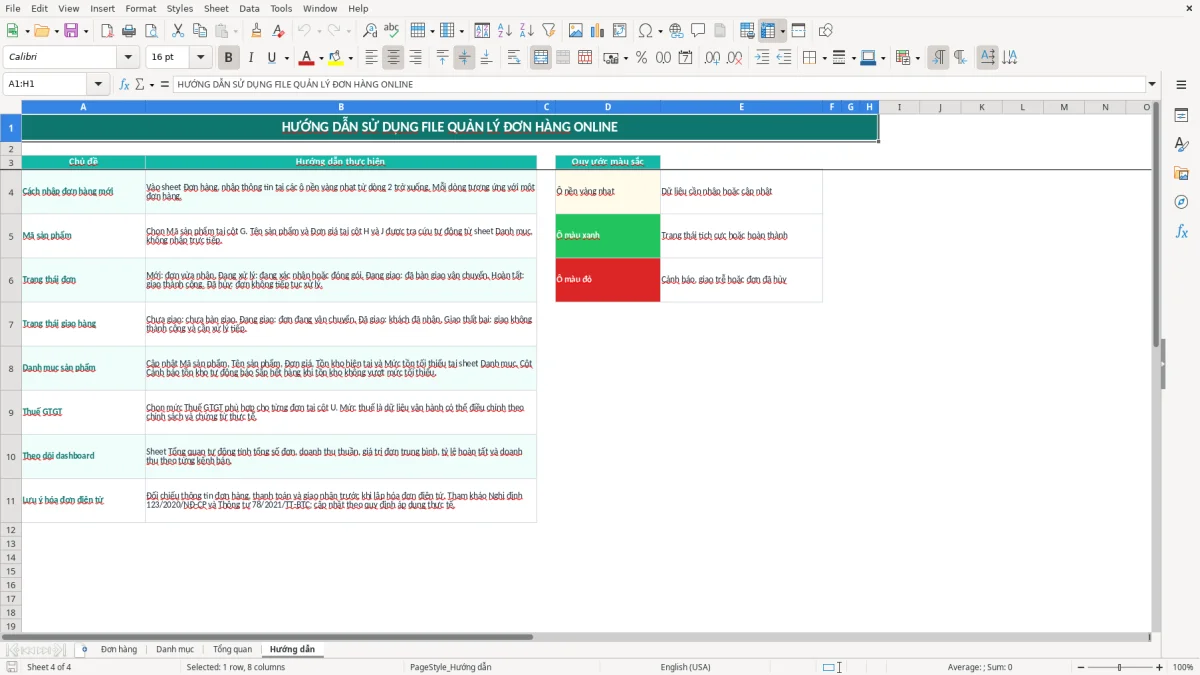Insert an image
Viewport: 1200px width, 675px height.
coord(576,31)
